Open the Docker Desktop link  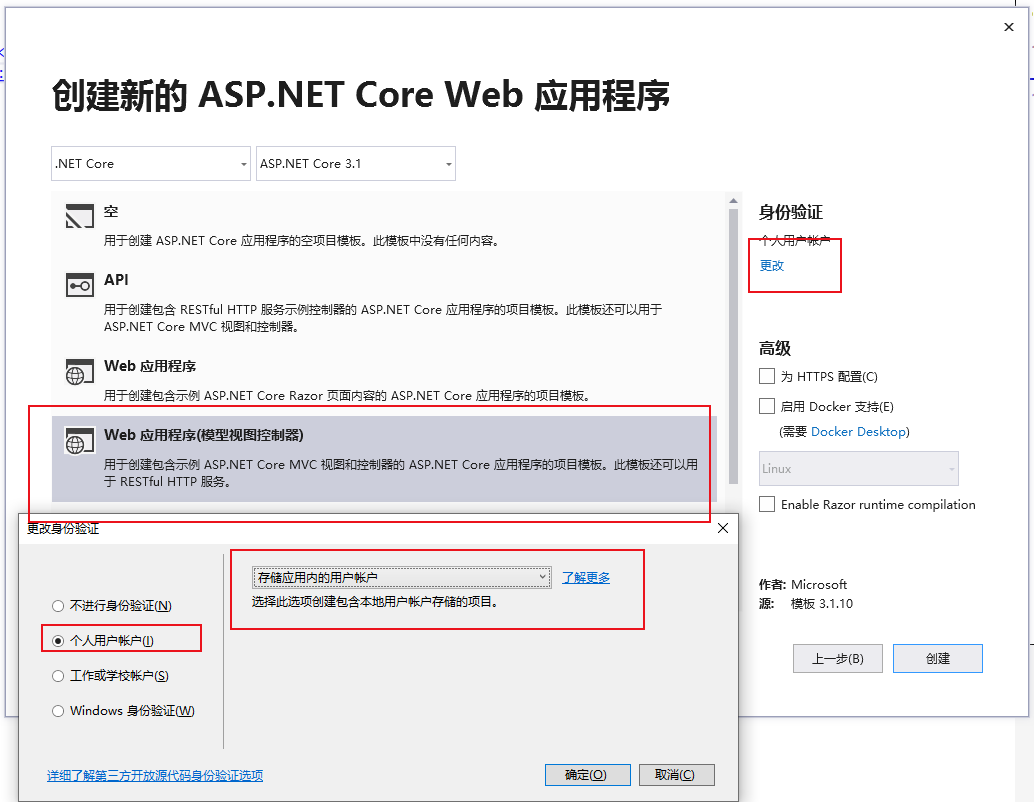(x=858, y=431)
